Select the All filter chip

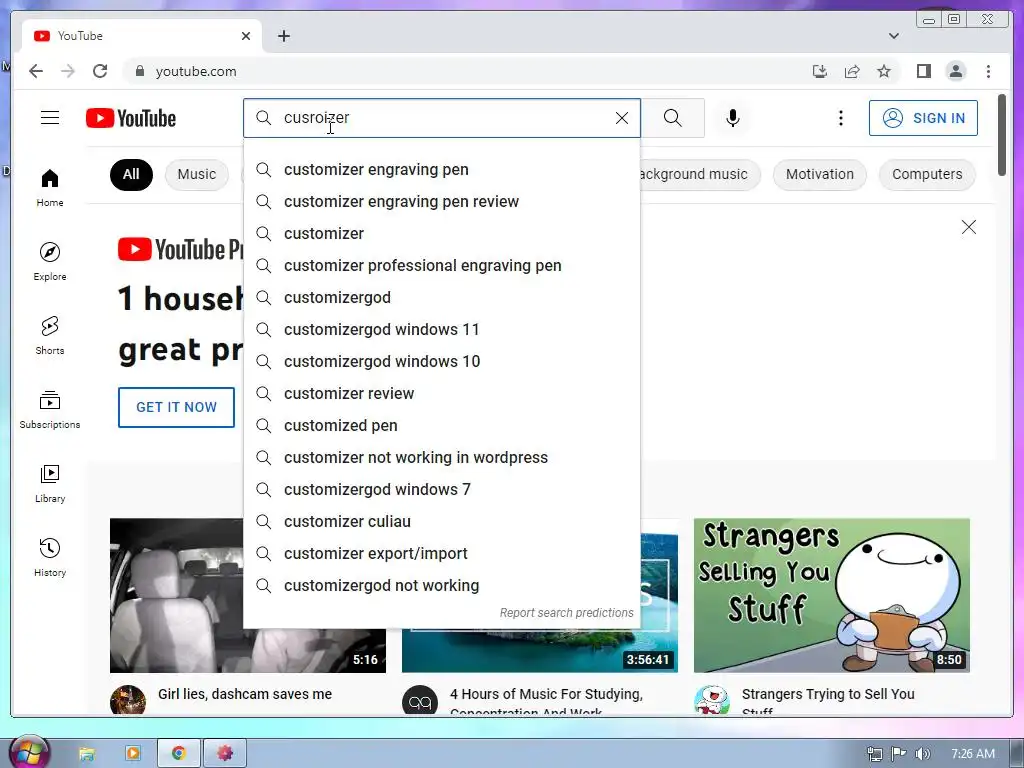(131, 174)
